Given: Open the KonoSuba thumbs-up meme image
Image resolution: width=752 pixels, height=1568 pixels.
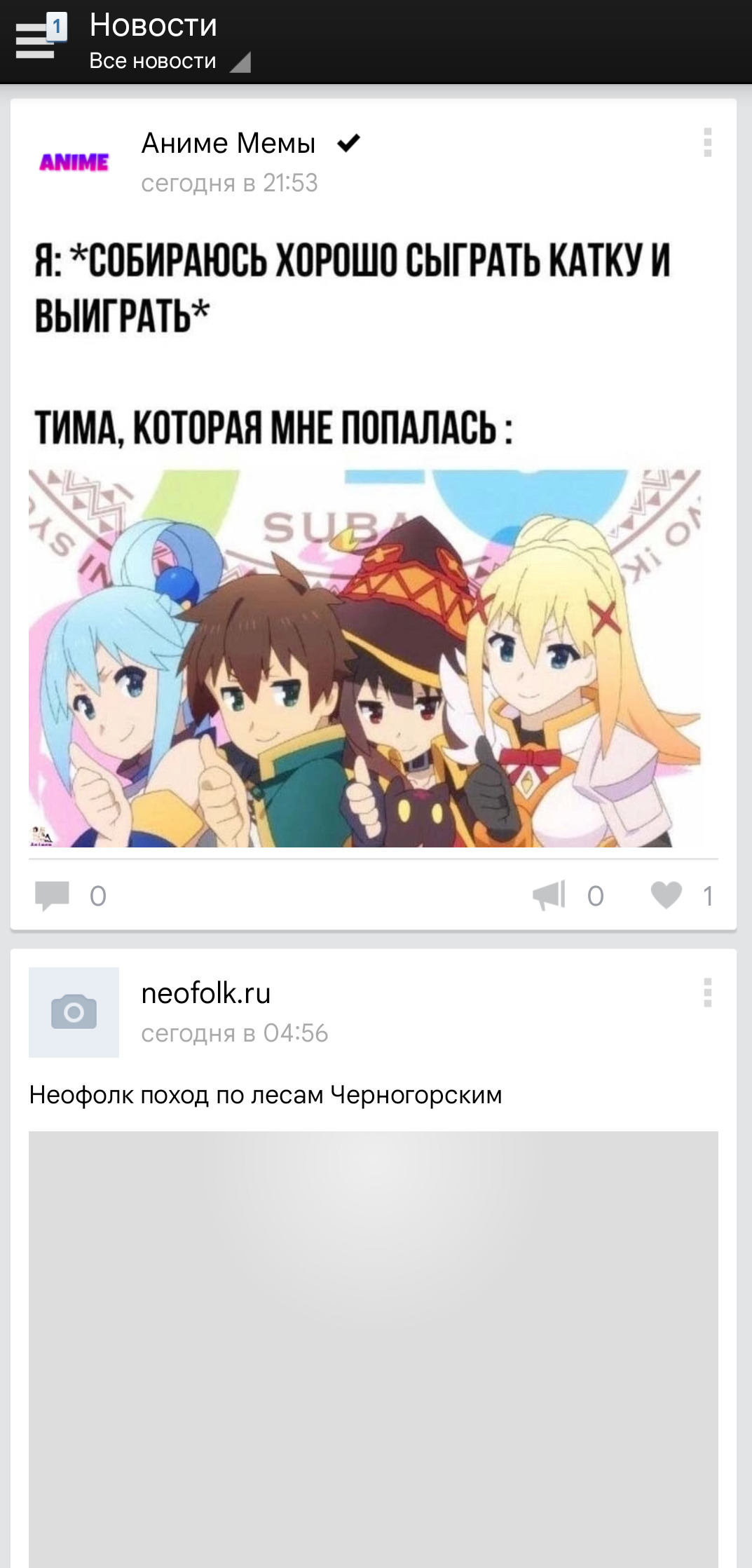Looking at the screenshot, I should [364, 657].
